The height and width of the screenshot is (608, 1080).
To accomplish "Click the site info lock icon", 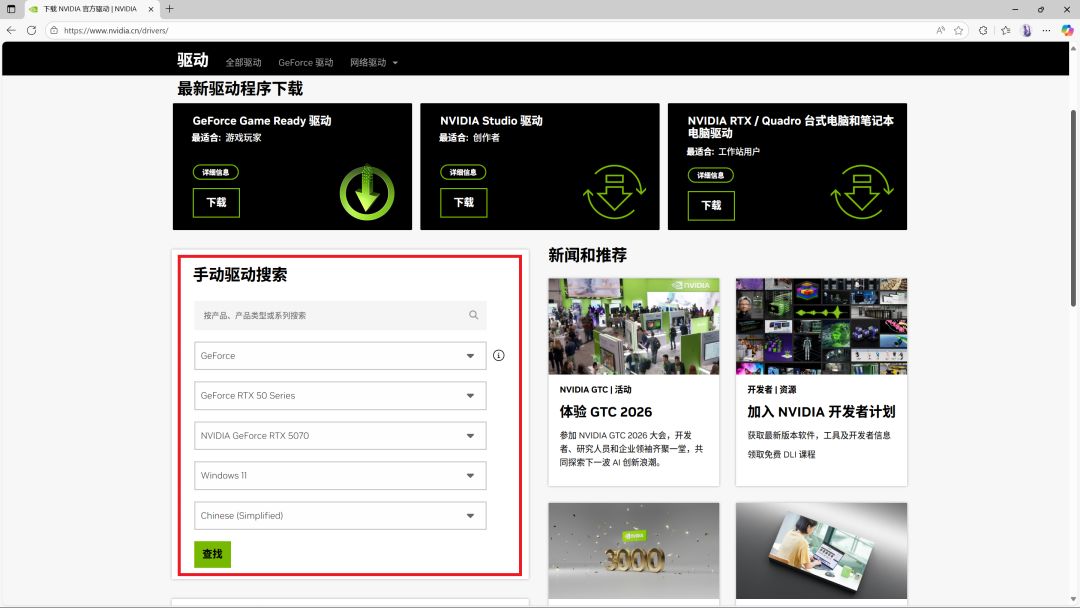I will click(54, 30).
